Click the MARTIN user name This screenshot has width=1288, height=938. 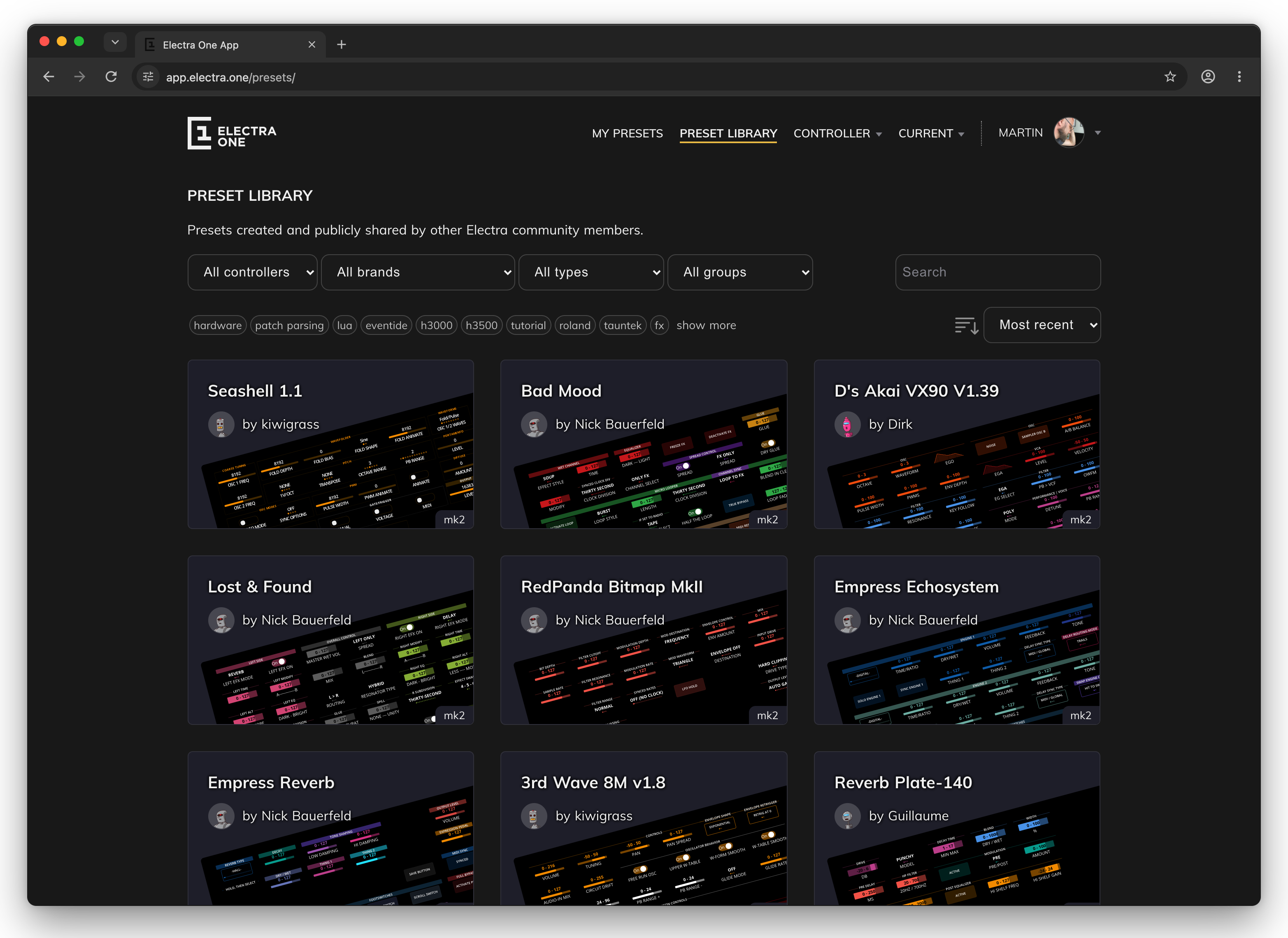(x=1020, y=132)
